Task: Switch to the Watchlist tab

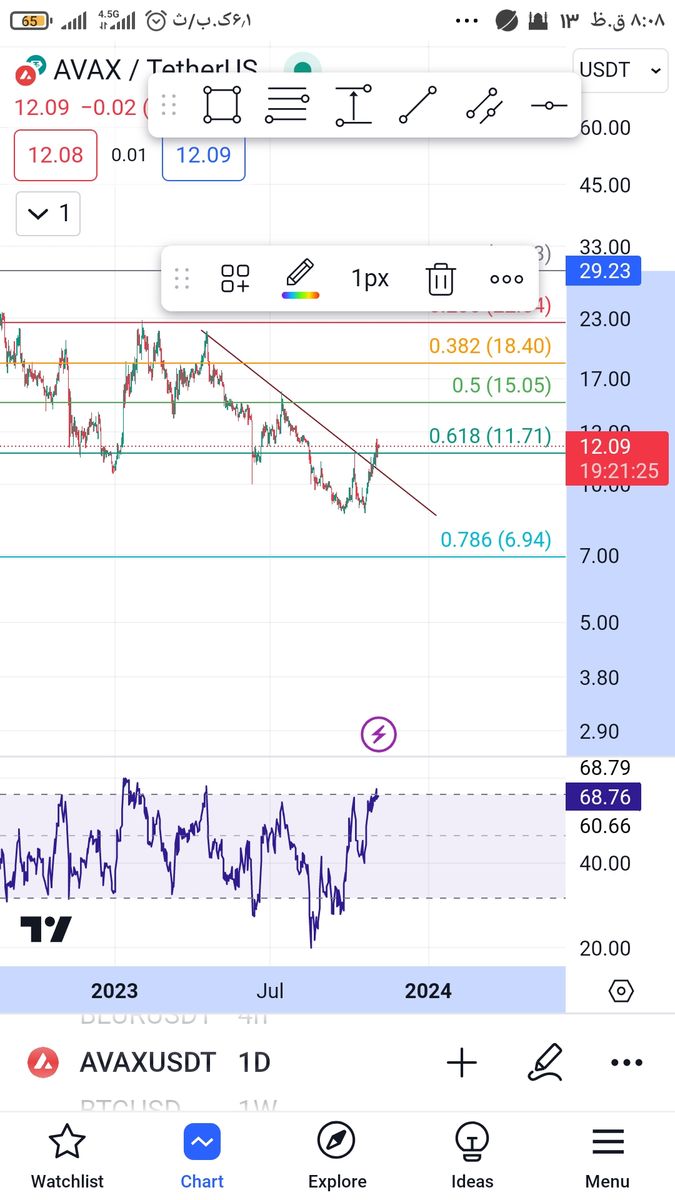Action: click(67, 1155)
